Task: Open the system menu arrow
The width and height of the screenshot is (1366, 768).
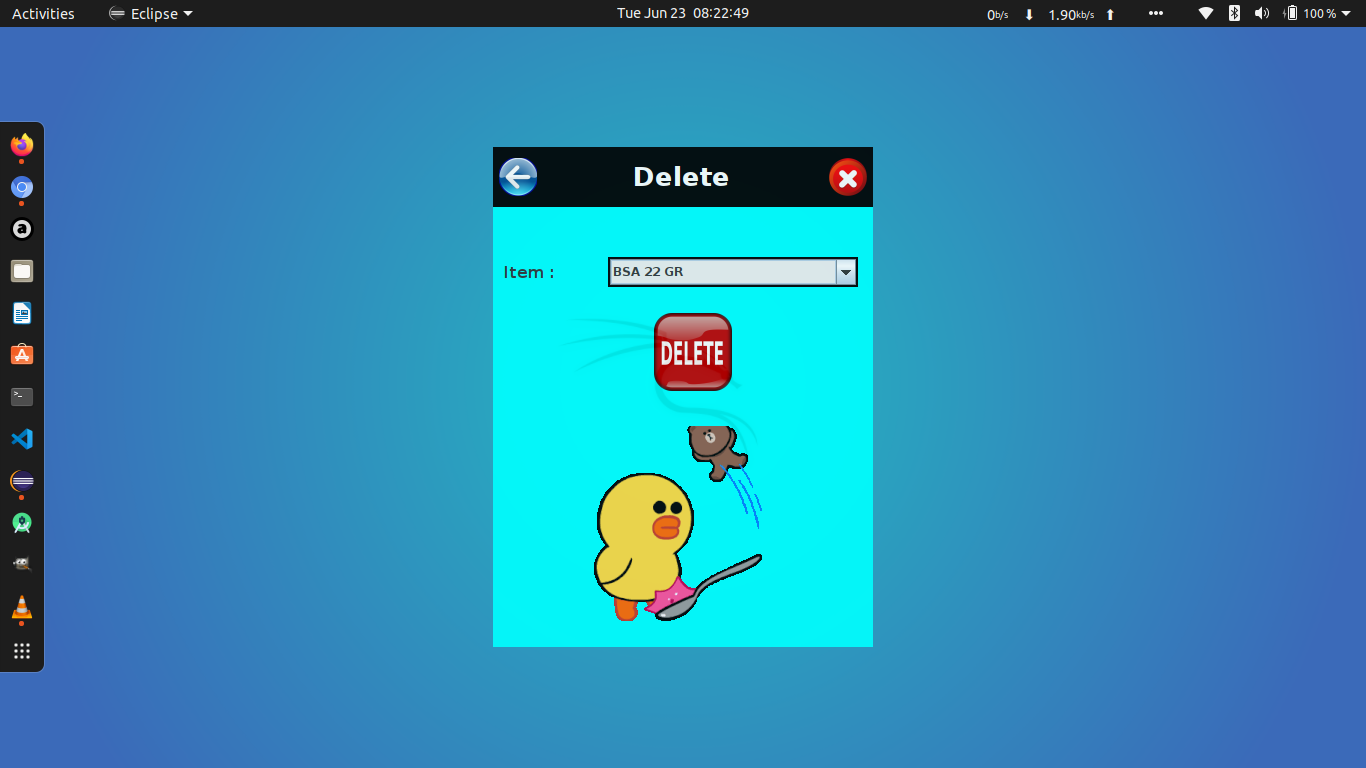Action: tap(1347, 14)
